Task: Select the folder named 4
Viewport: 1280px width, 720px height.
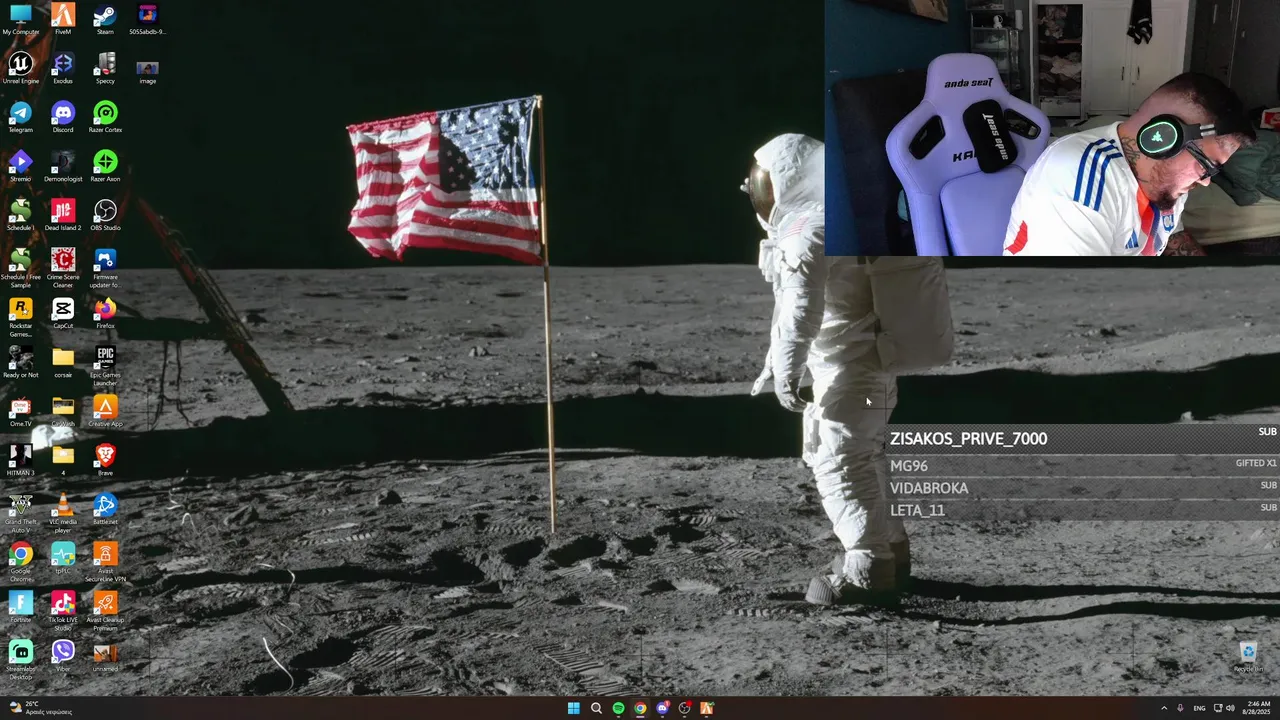Action: [63, 460]
